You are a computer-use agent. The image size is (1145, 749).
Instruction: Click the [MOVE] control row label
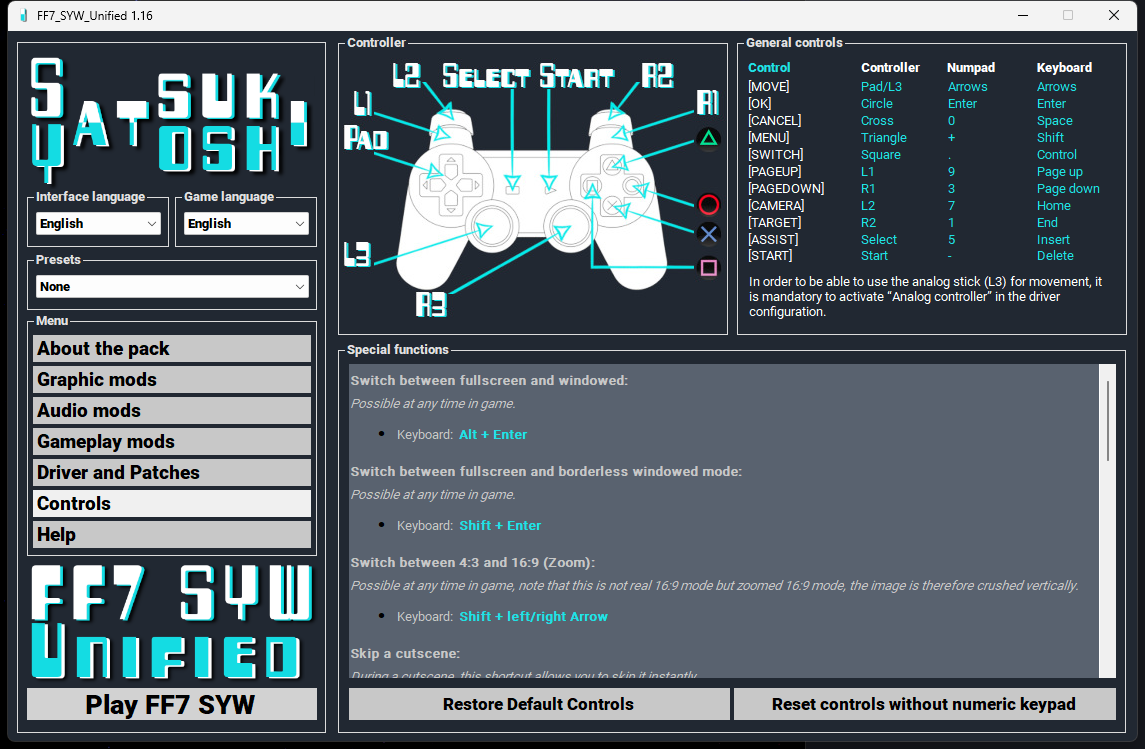tap(768, 86)
